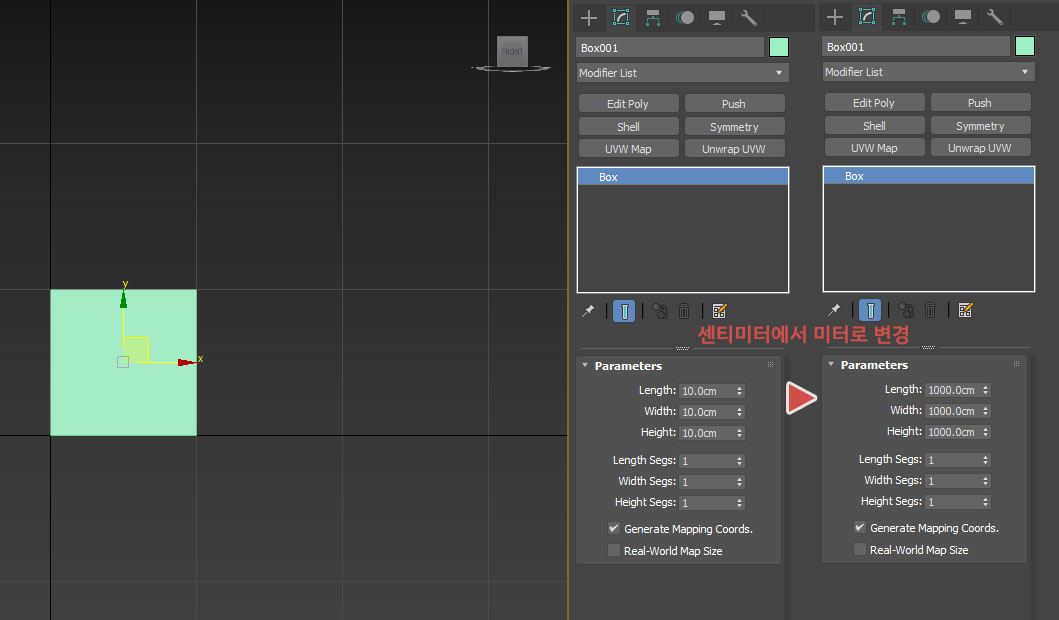
Task: Enable Real-World Map Size in the 10.0cm panel
Action: [614, 550]
